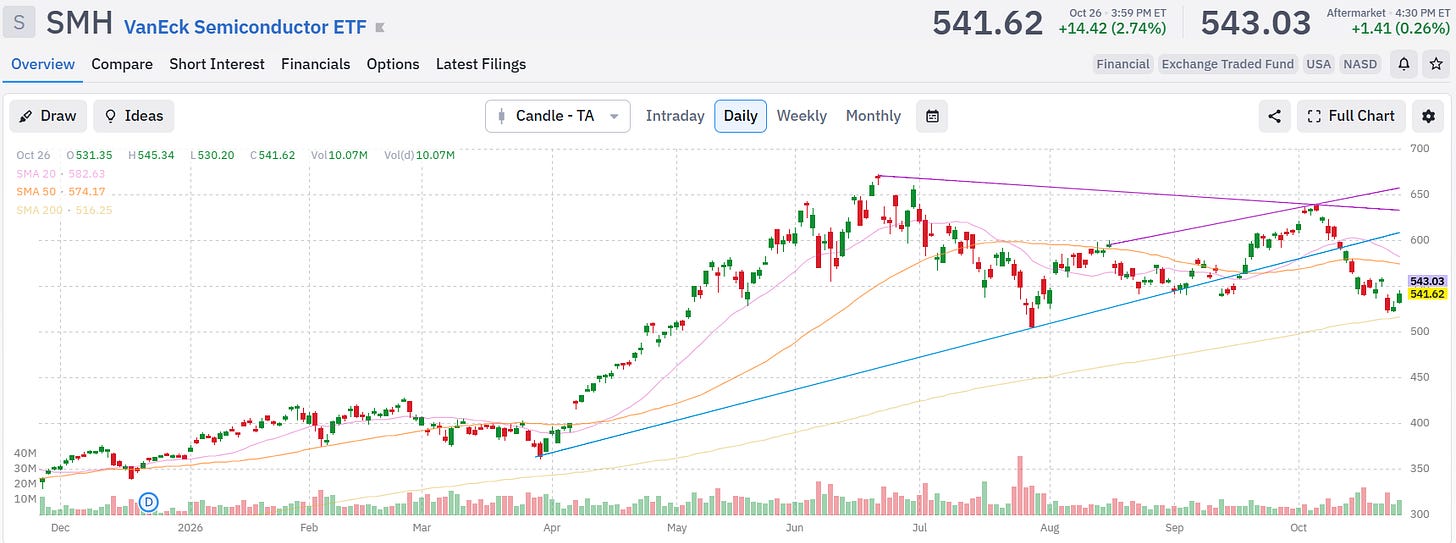Click the Exchange Traded Fund tag
Viewport: 1456px width, 543px height.
1228,64
